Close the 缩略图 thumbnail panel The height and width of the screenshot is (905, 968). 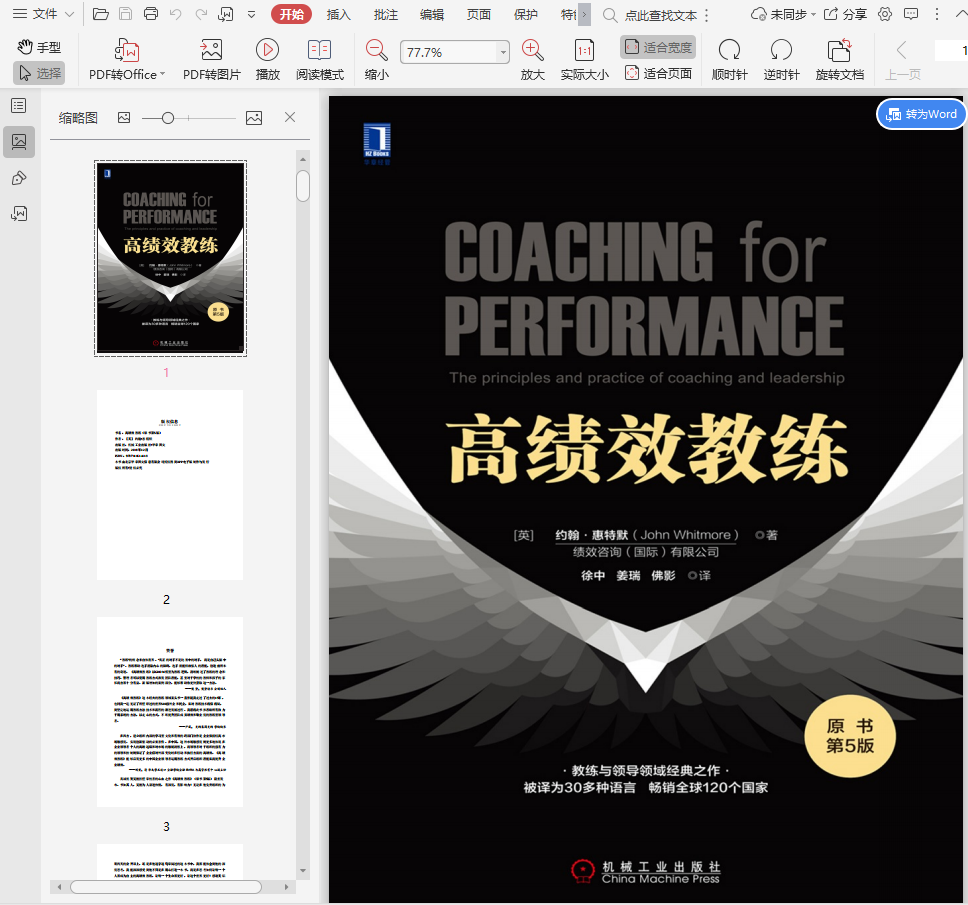[x=290, y=117]
